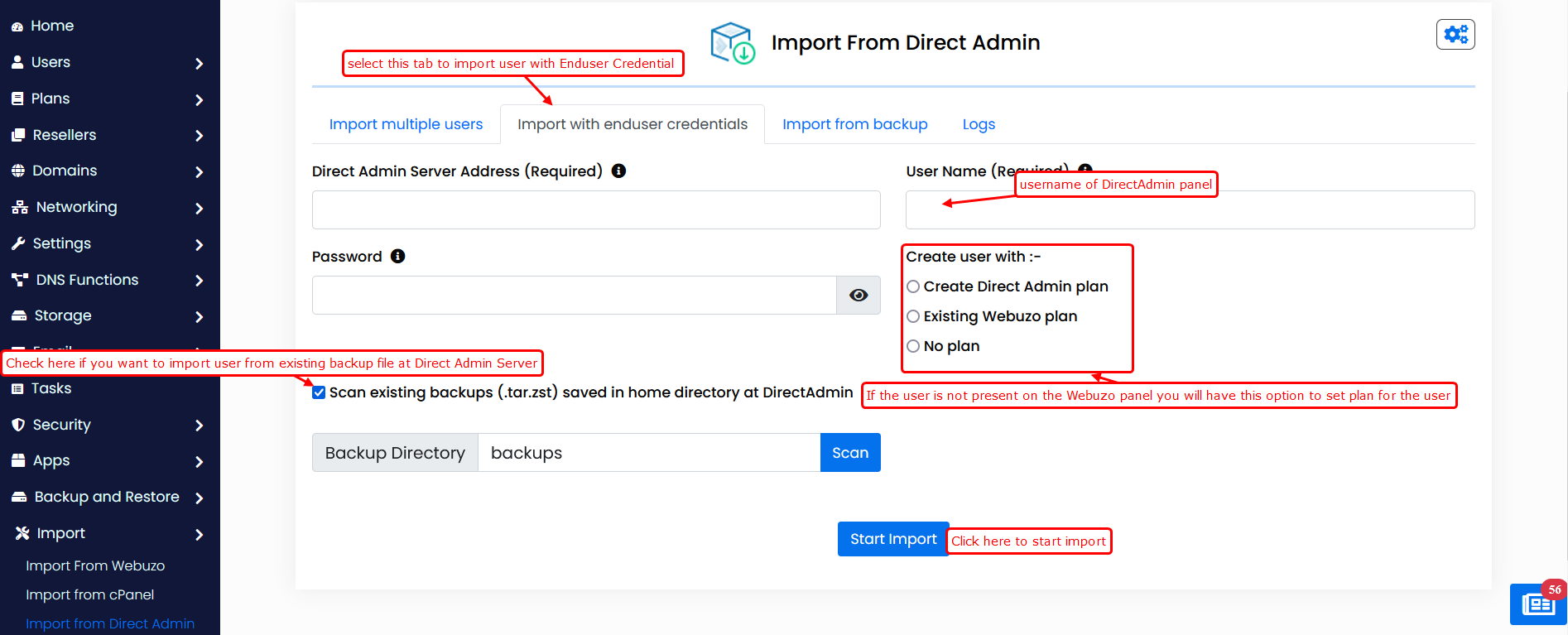
Task: Click the Storage drive icon in sidebar
Action: (x=18, y=315)
